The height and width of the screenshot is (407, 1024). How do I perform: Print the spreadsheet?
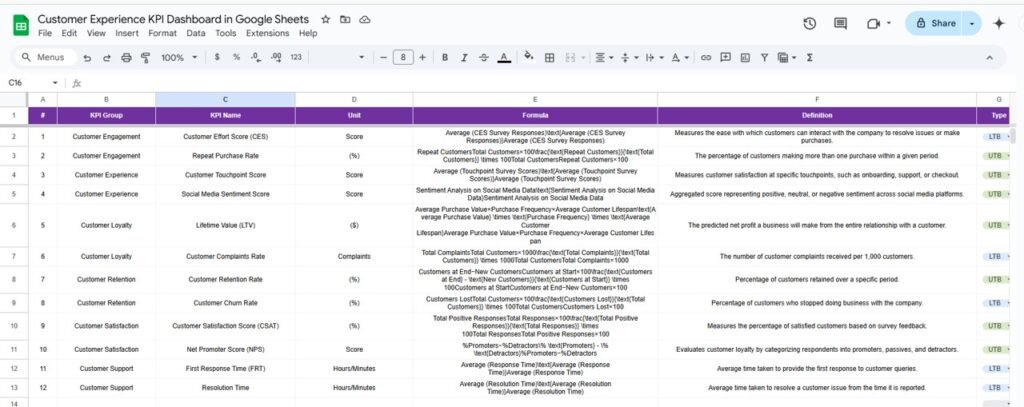pyautogui.click(x=126, y=57)
